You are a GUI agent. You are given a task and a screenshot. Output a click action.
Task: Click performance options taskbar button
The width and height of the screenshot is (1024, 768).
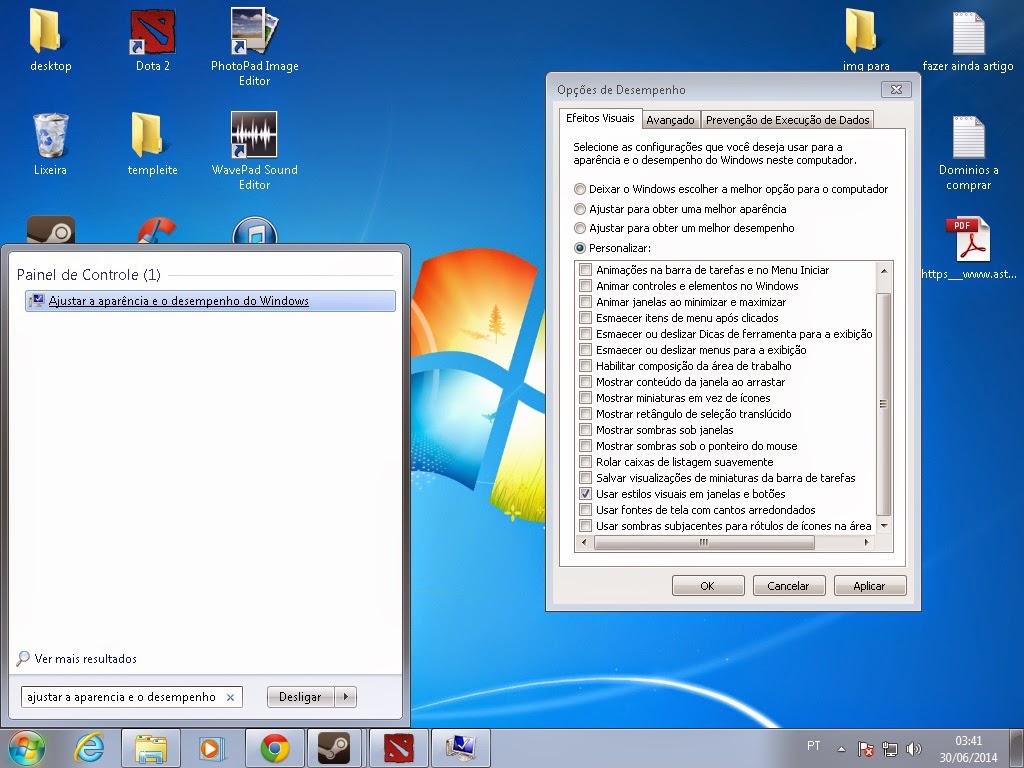tap(460, 748)
